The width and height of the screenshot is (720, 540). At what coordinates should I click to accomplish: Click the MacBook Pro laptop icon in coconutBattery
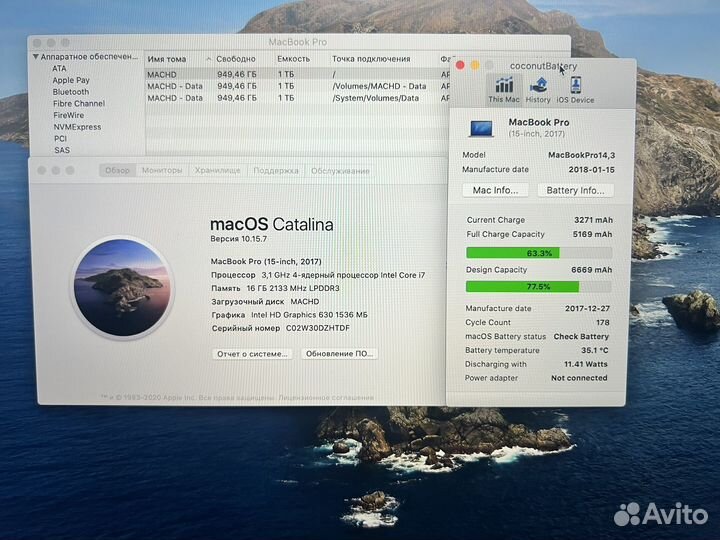coord(481,128)
